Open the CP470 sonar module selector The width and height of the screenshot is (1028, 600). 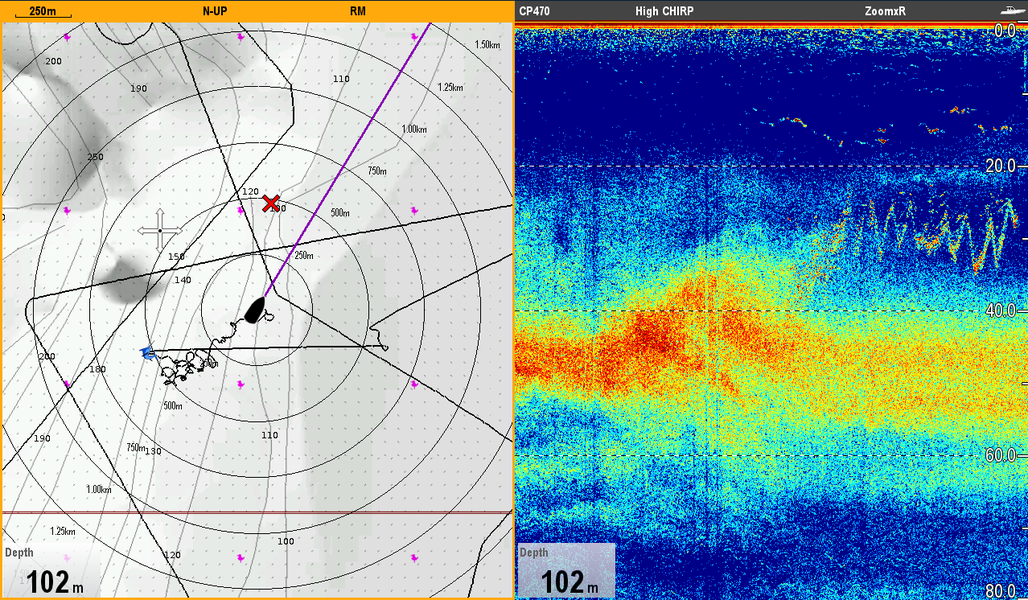pyautogui.click(x=536, y=11)
